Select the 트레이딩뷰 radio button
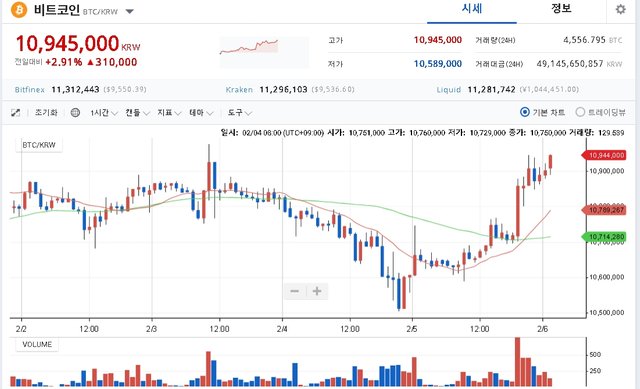This screenshot has height=389, width=640. coord(580,112)
